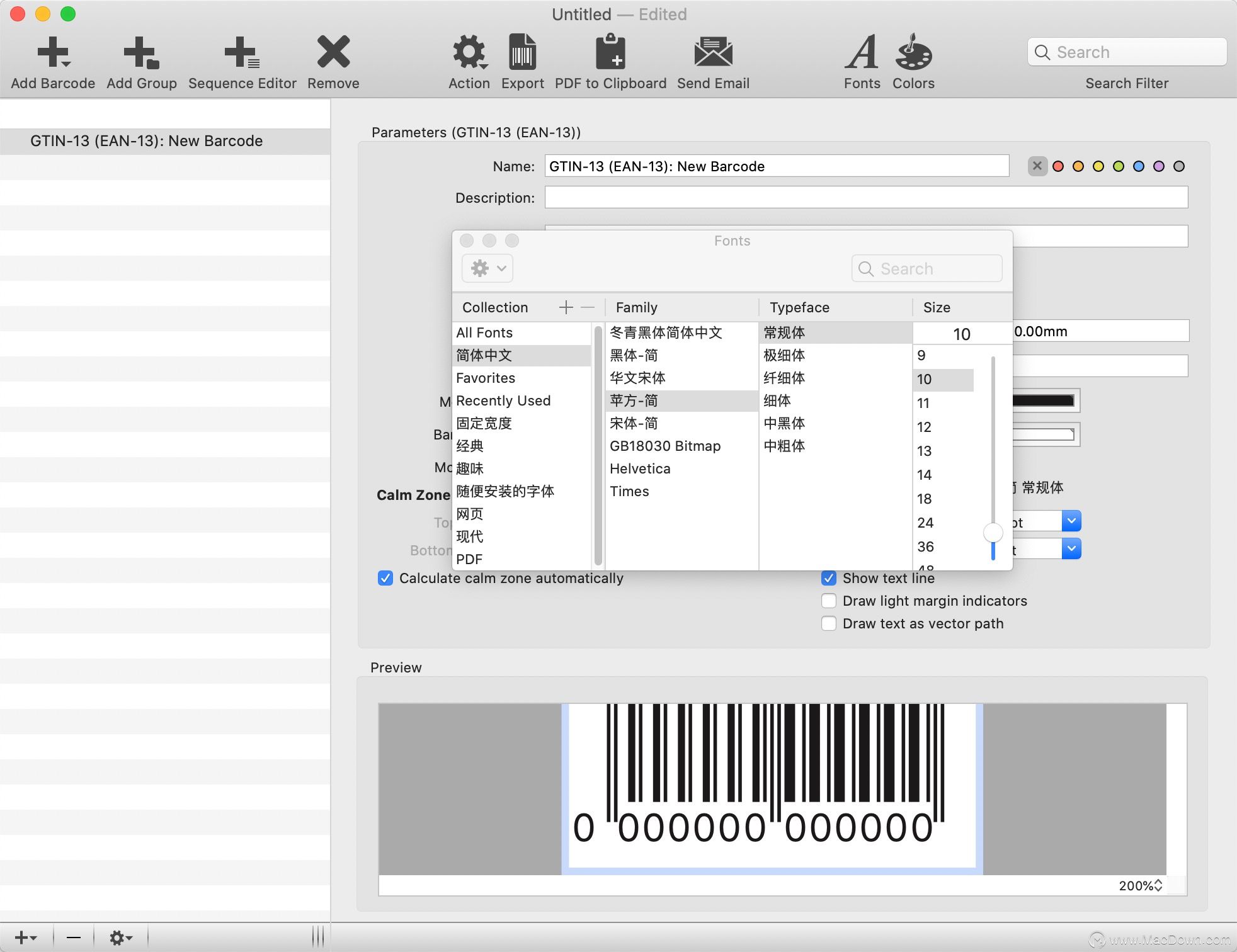This screenshot has height=952, width=1237.
Task: Expand the bottom-left gear options menu
Action: pyautogui.click(x=120, y=938)
